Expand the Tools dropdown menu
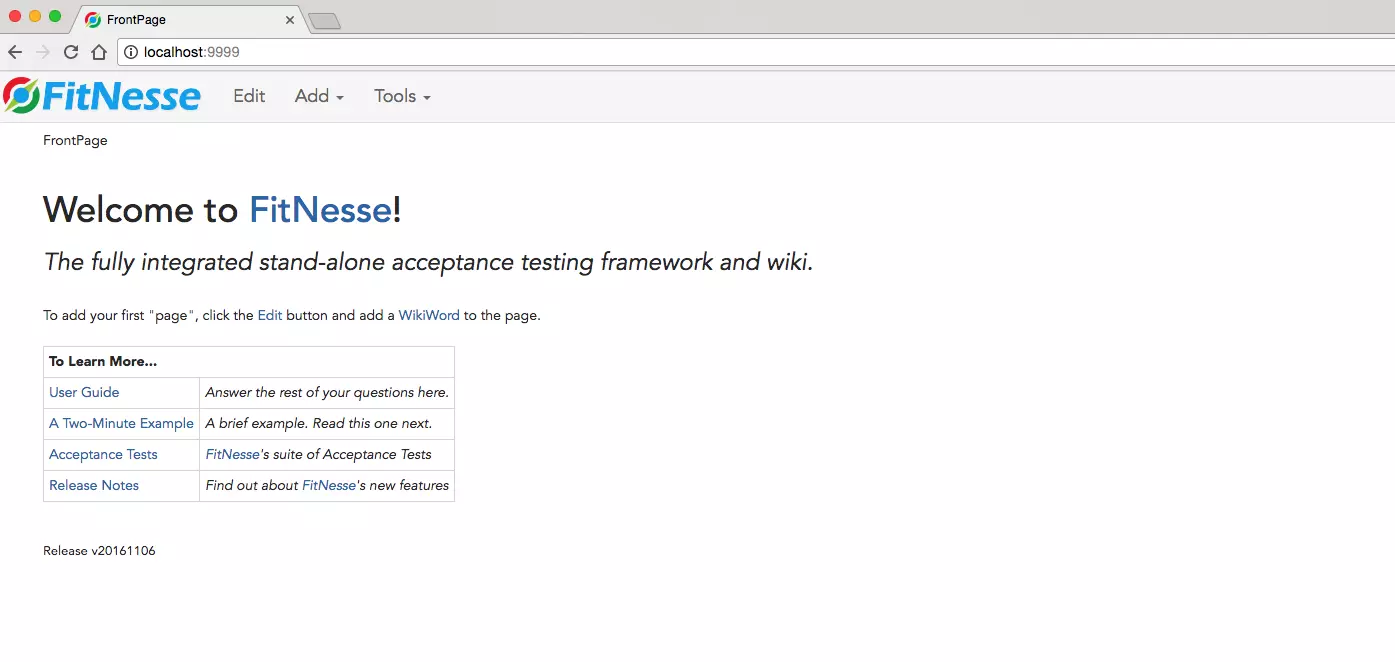This screenshot has height=662, width=1395. (402, 96)
